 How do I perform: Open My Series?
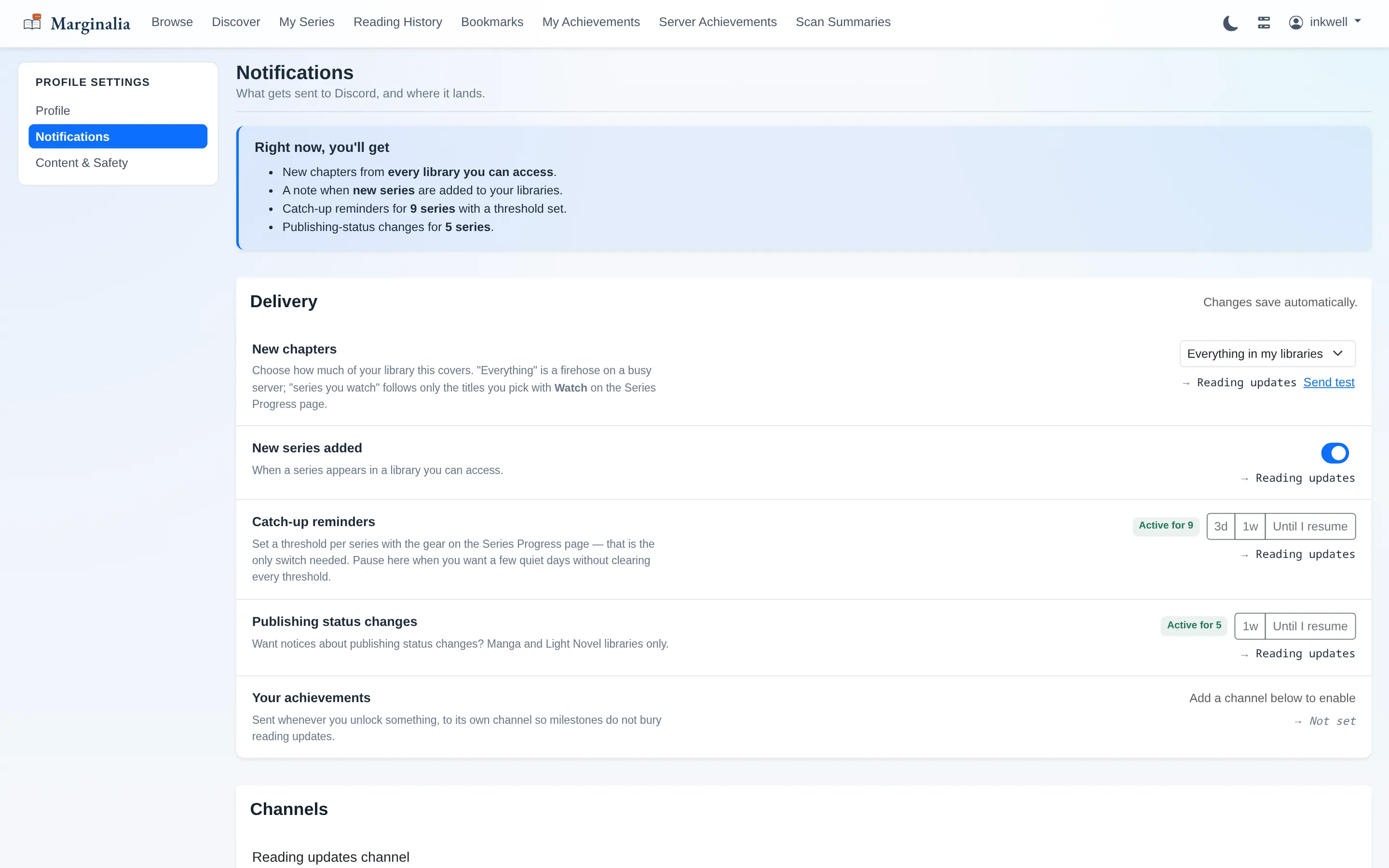click(x=307, y=22)
